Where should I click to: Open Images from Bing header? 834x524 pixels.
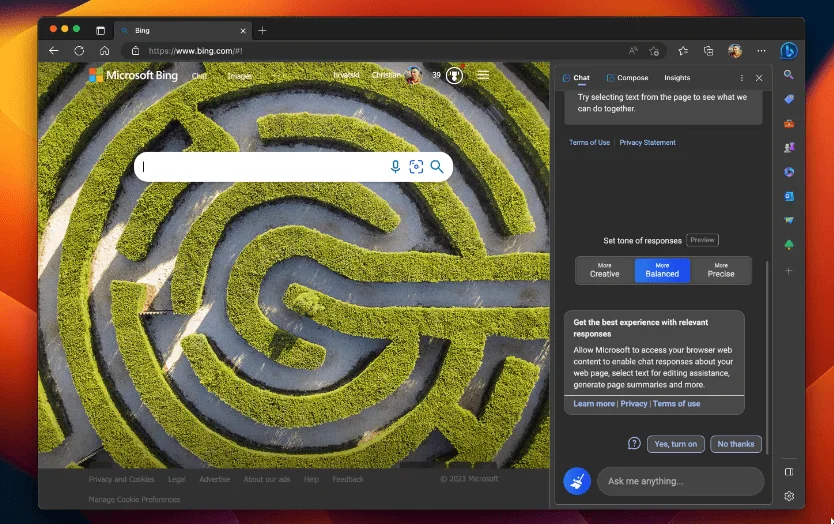click(x=239, y=76)
